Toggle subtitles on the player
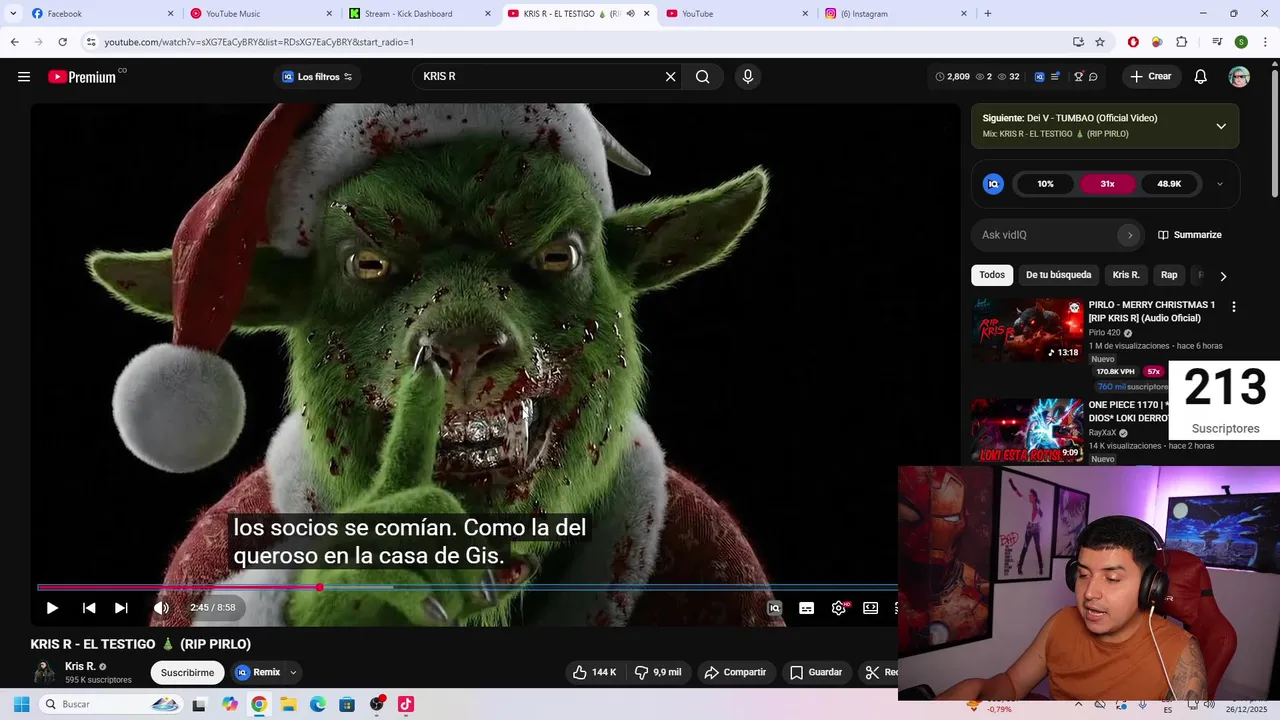Image resolution: width=1280 pixels, height=720 pixels. [x=806, y=608]
